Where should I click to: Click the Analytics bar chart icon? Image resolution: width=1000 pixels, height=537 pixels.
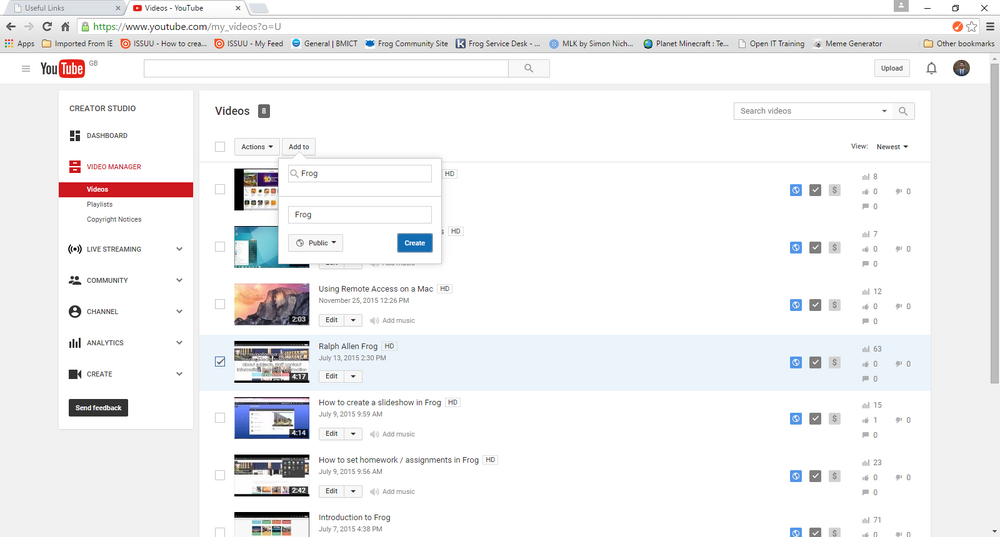tap(75, 342)
